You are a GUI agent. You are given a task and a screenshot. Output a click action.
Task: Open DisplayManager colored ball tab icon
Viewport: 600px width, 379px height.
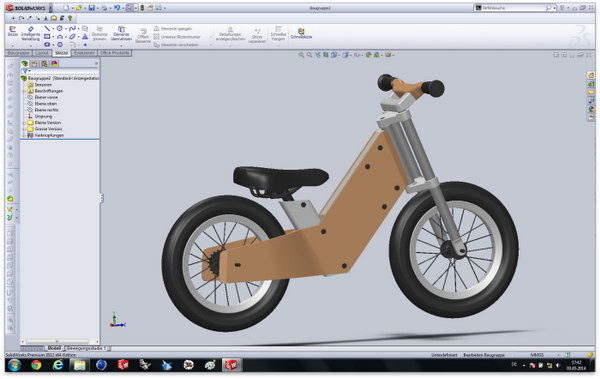(54, 64)
